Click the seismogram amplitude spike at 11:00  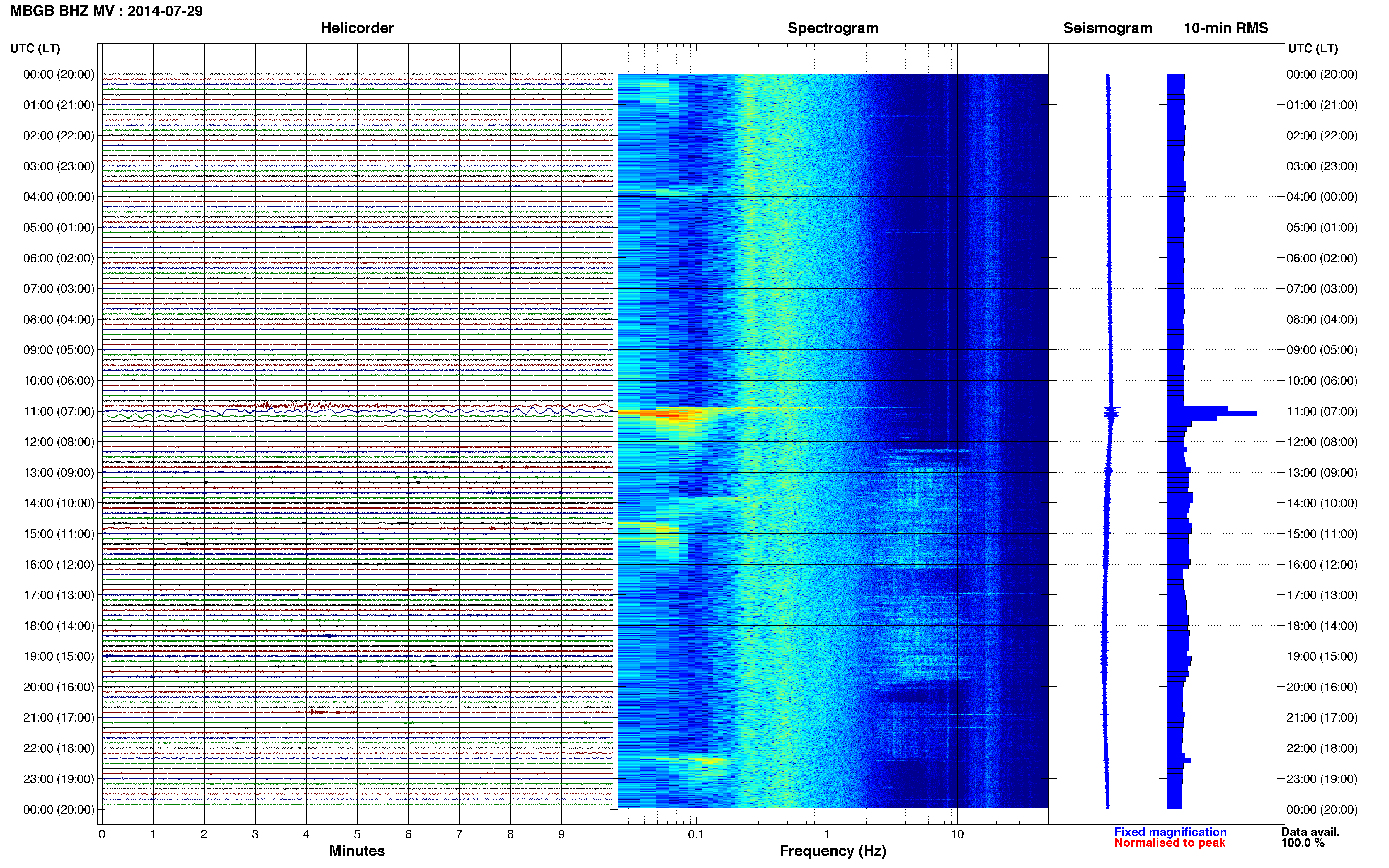[x=1111, y=412]
